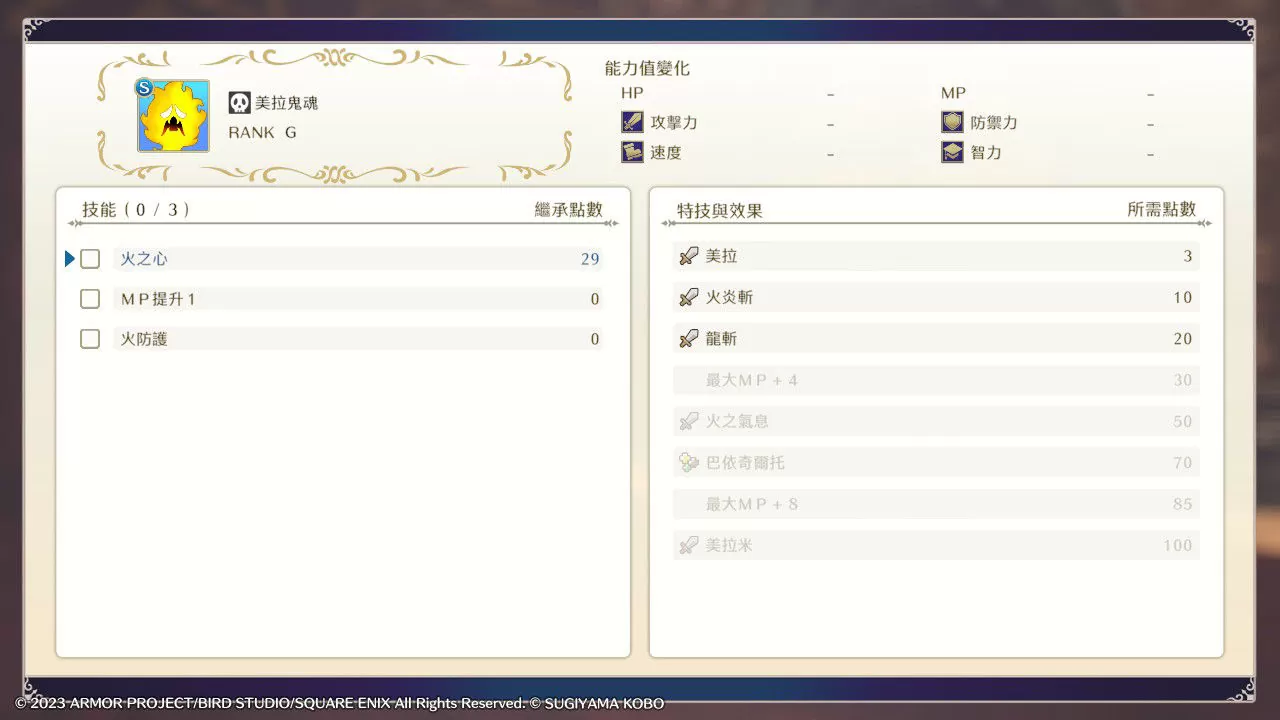Select the 火防護 skill row

[x=358, y=339]
